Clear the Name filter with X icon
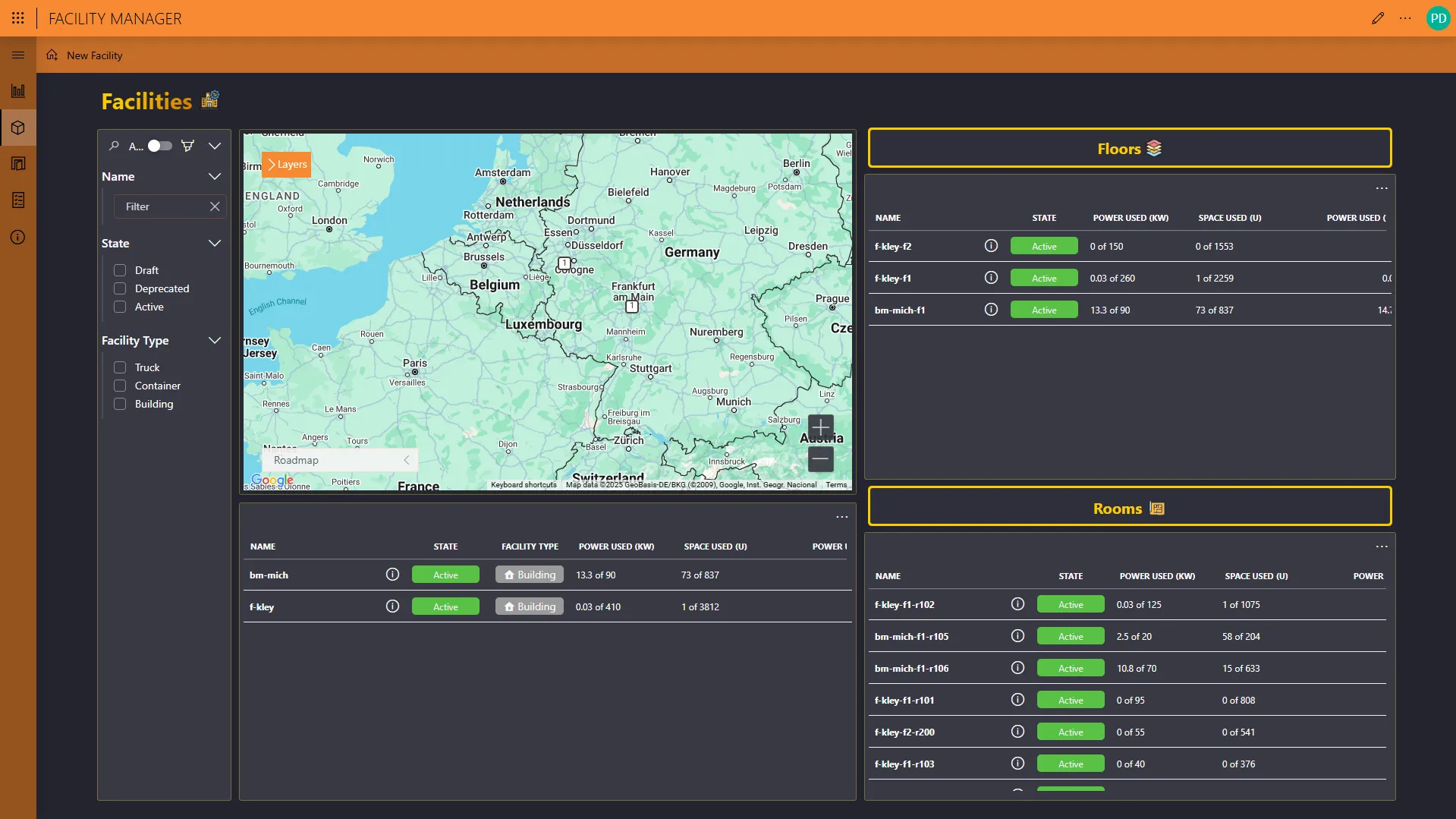The height and width of the screenshot is (819, 1456). click(x=215, y=206)
